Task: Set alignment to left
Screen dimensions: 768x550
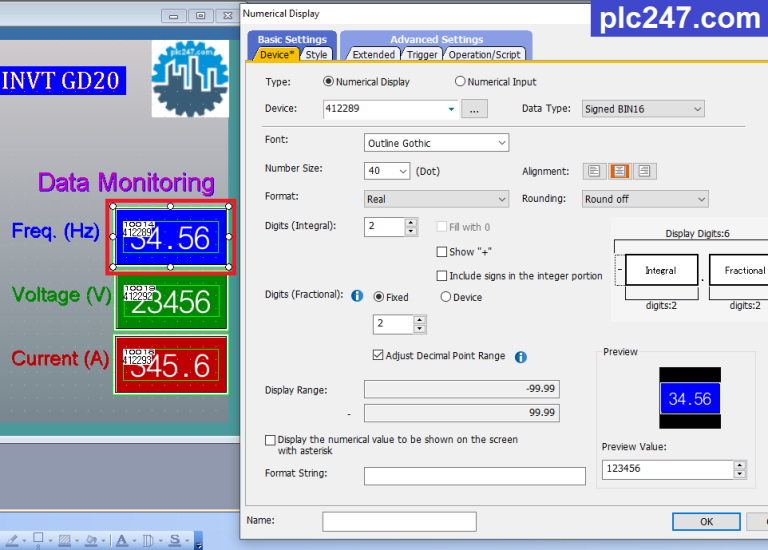Action: coord(594,171)
